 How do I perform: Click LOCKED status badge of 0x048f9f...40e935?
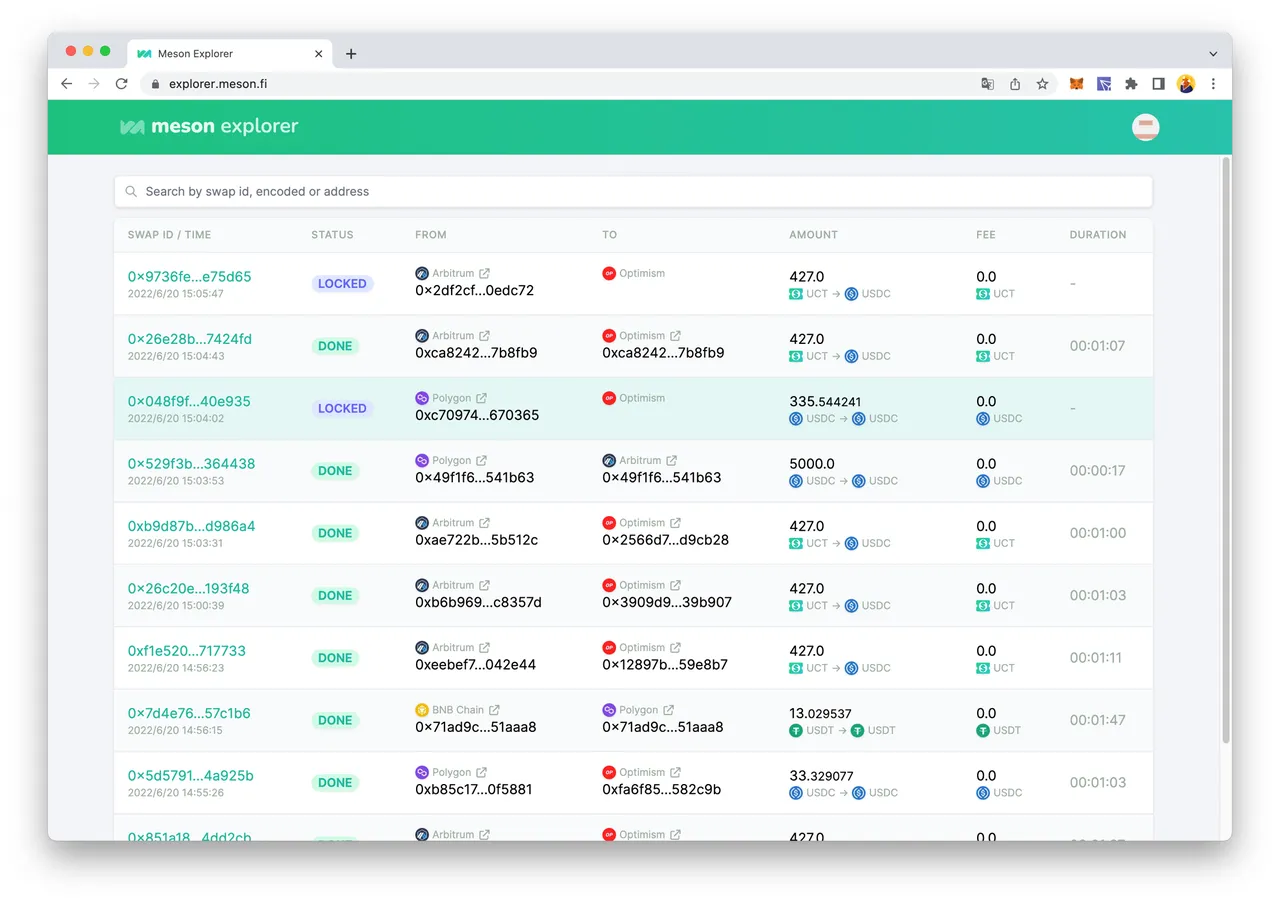pyautogui.click(x=342, y=408)
